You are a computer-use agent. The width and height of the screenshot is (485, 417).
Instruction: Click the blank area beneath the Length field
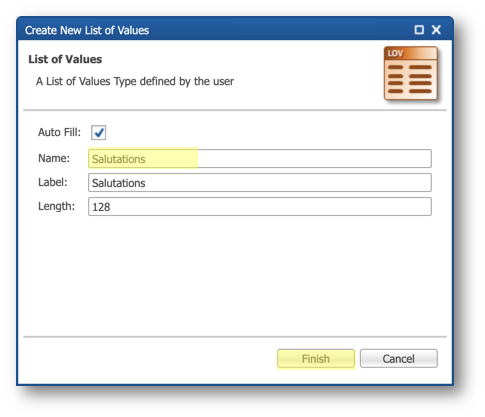(x=235, y=276)
